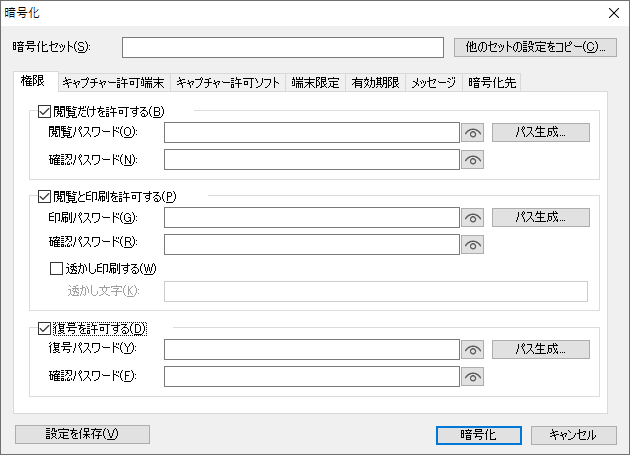
Task: Click the 暗号化セット input field
Action: pyautogui.click(x=282, y=47)
